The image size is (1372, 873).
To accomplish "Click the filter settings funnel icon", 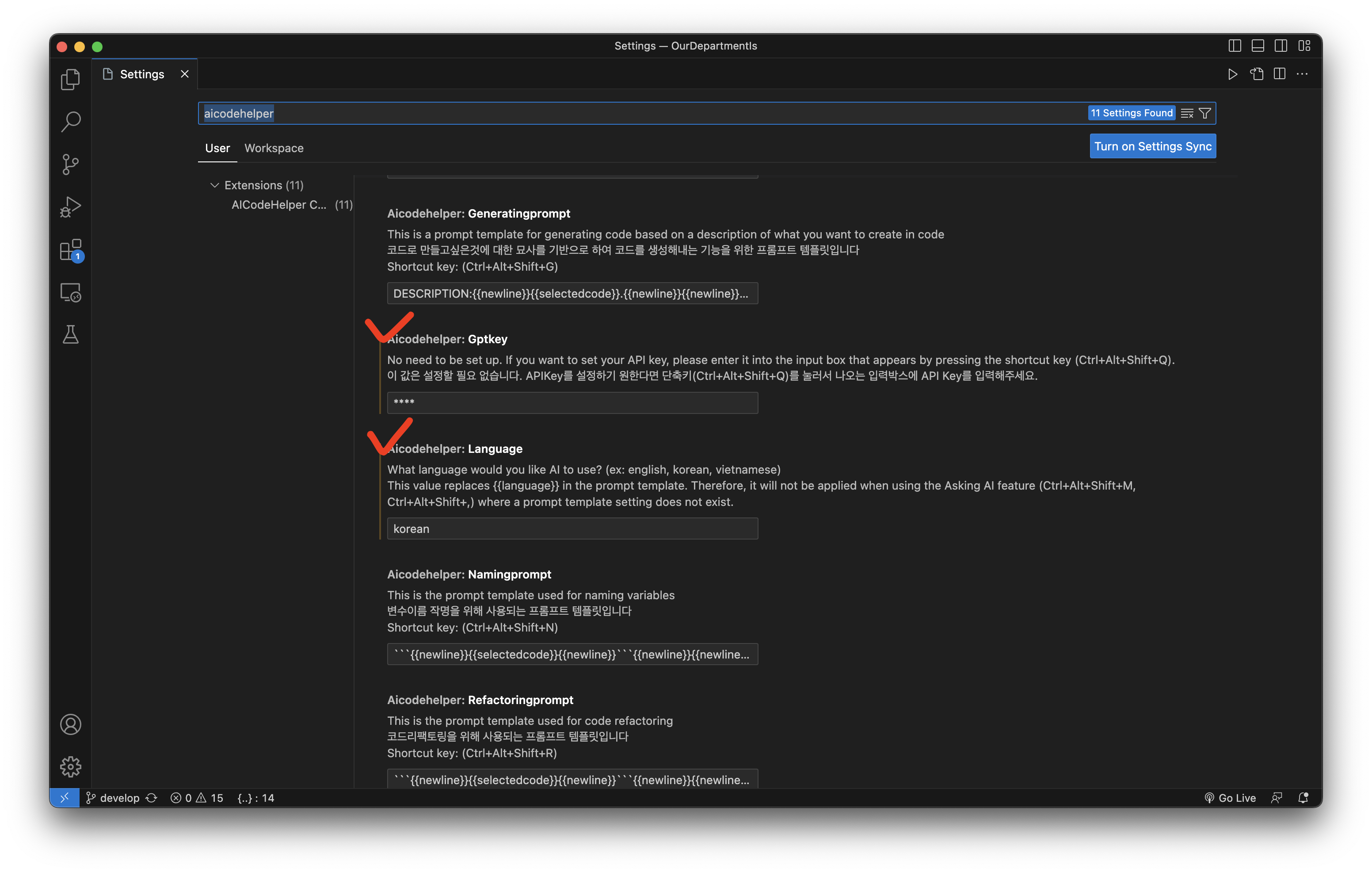I will tap(1204, 114).
